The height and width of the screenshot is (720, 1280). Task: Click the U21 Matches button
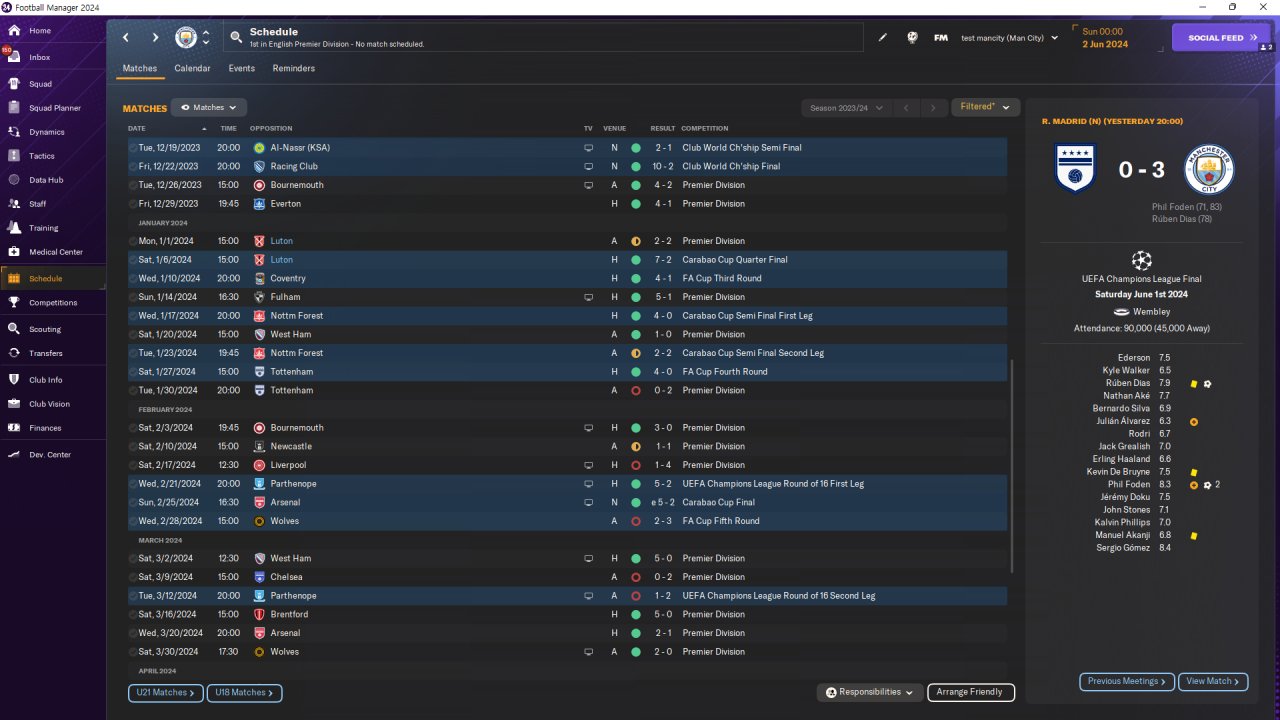click(x=166, y=692)
